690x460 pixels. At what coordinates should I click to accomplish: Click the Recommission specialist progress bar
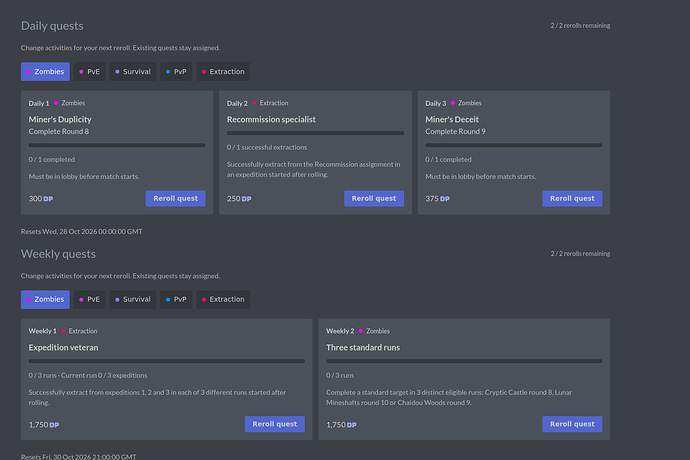pos(316,133)
